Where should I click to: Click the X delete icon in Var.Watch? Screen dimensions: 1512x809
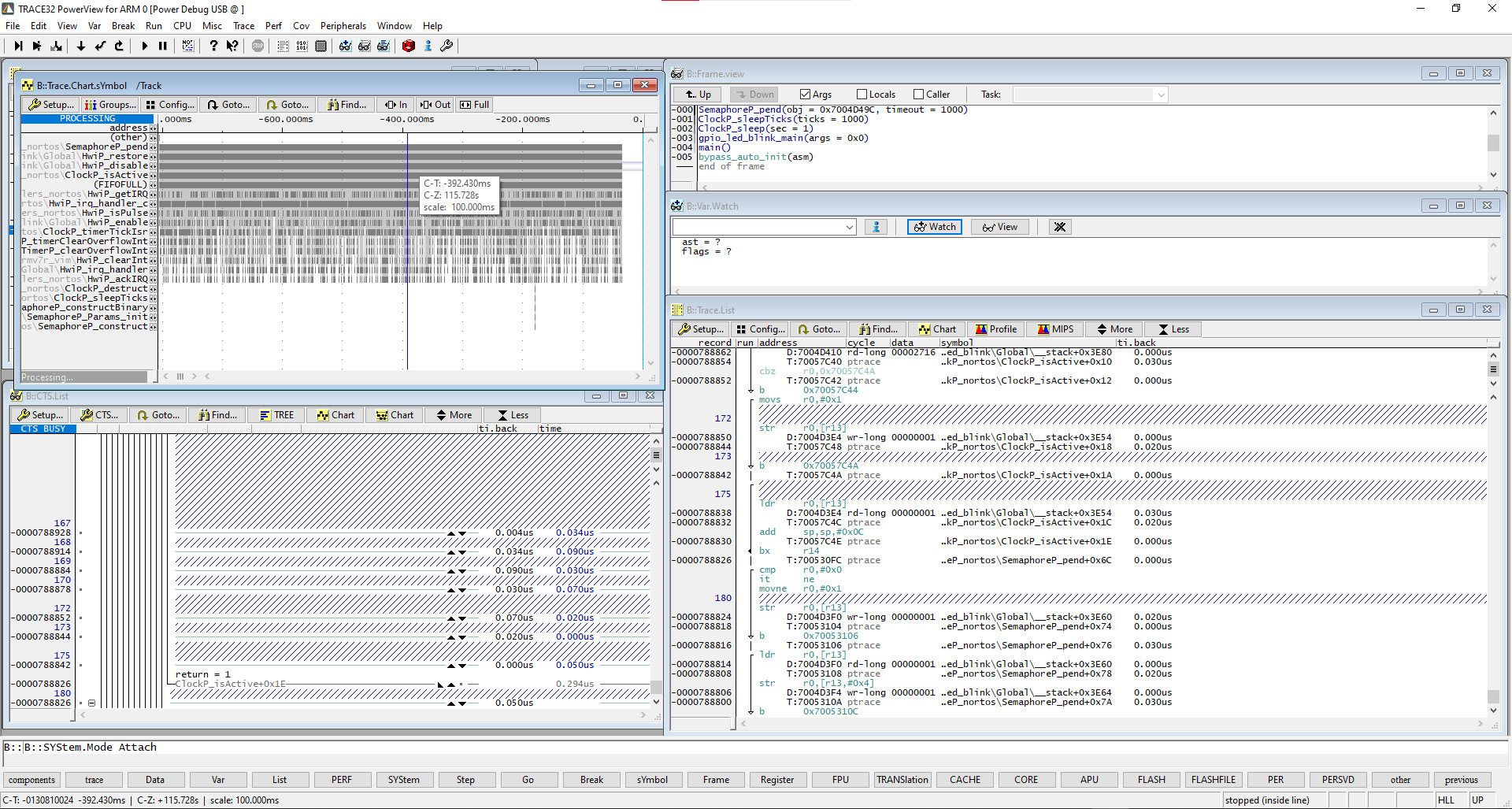click(1060, 227)
